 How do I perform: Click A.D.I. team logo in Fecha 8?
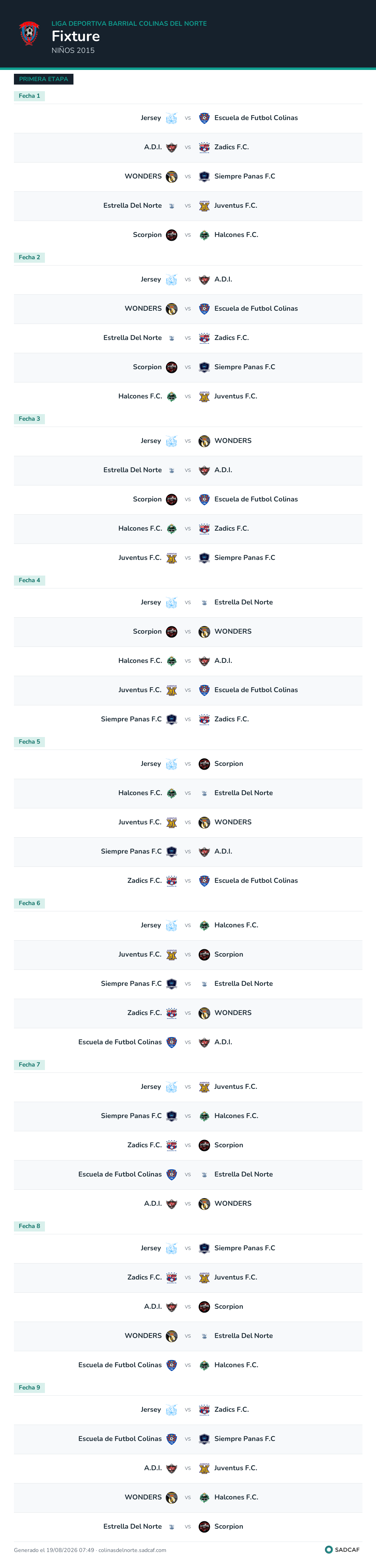tap(172, 1306)
